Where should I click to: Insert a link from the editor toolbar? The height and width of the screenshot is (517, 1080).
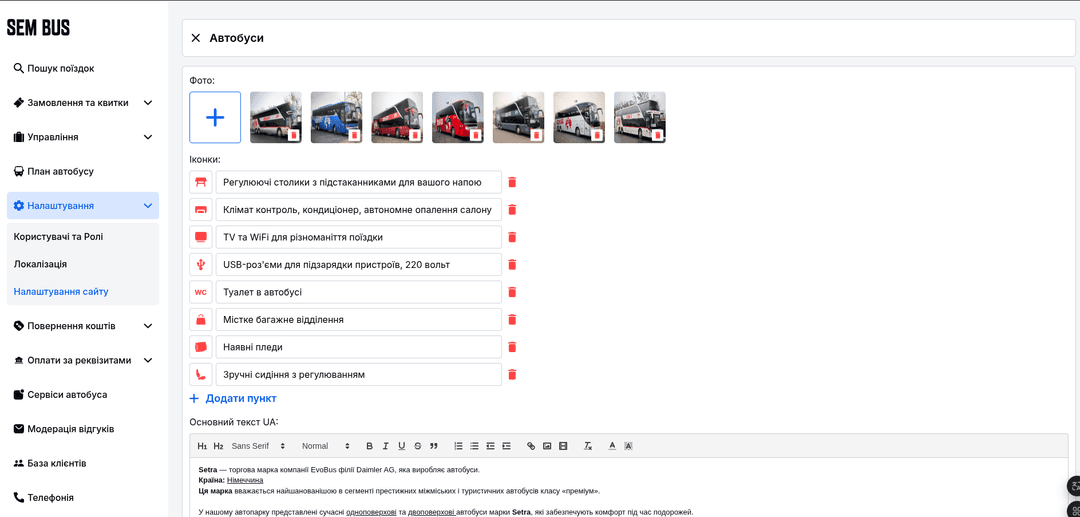coord(531,446)
